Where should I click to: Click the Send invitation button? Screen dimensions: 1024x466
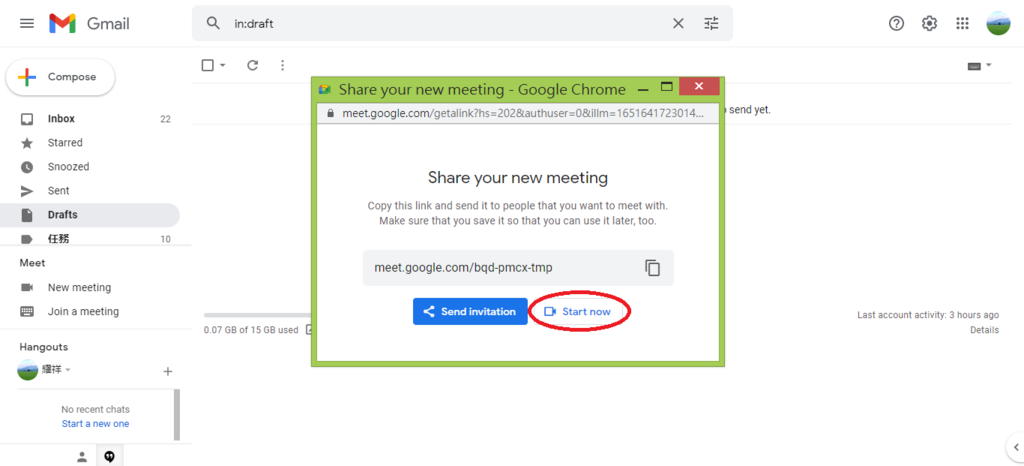470,311
